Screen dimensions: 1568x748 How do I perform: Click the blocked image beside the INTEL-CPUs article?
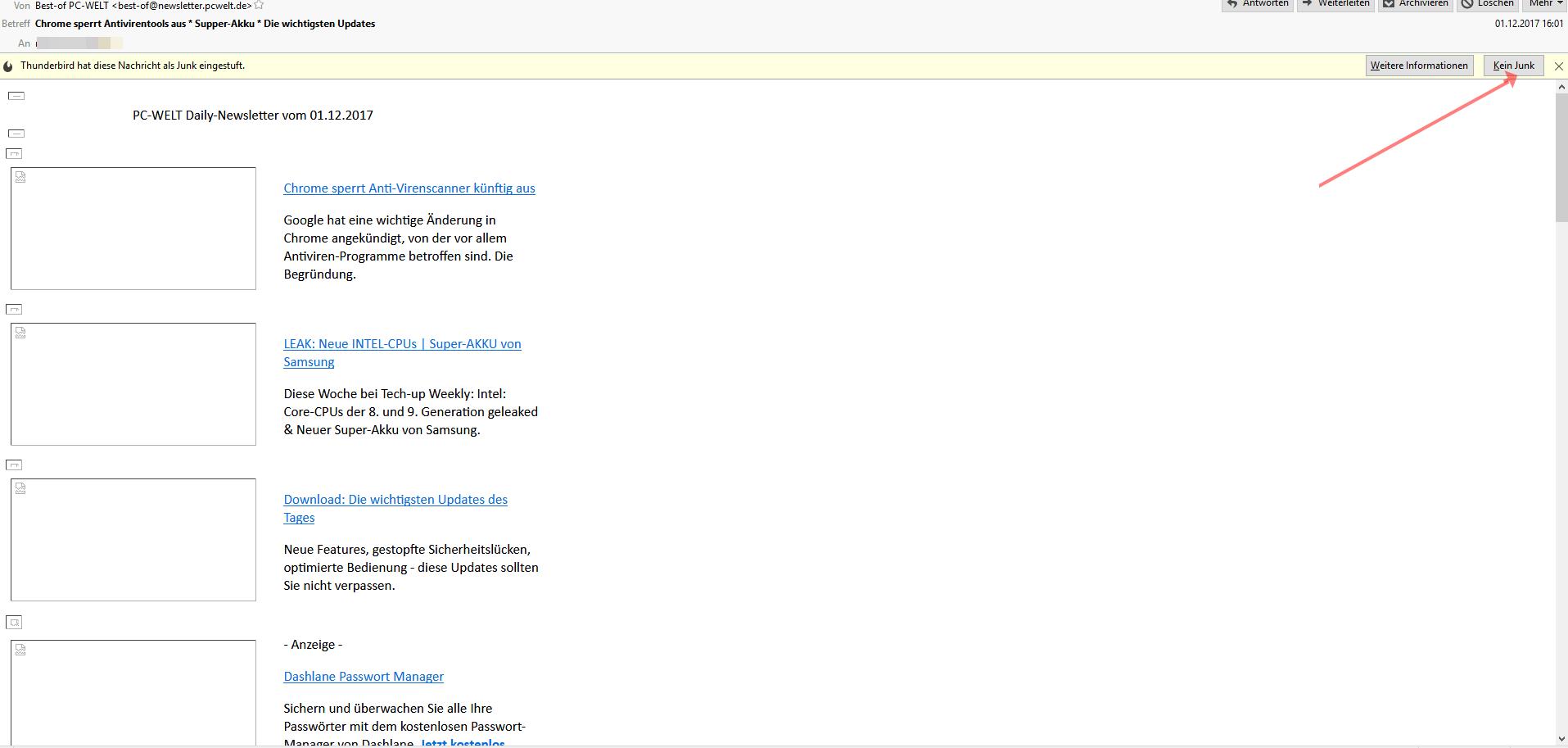[133, 384]
